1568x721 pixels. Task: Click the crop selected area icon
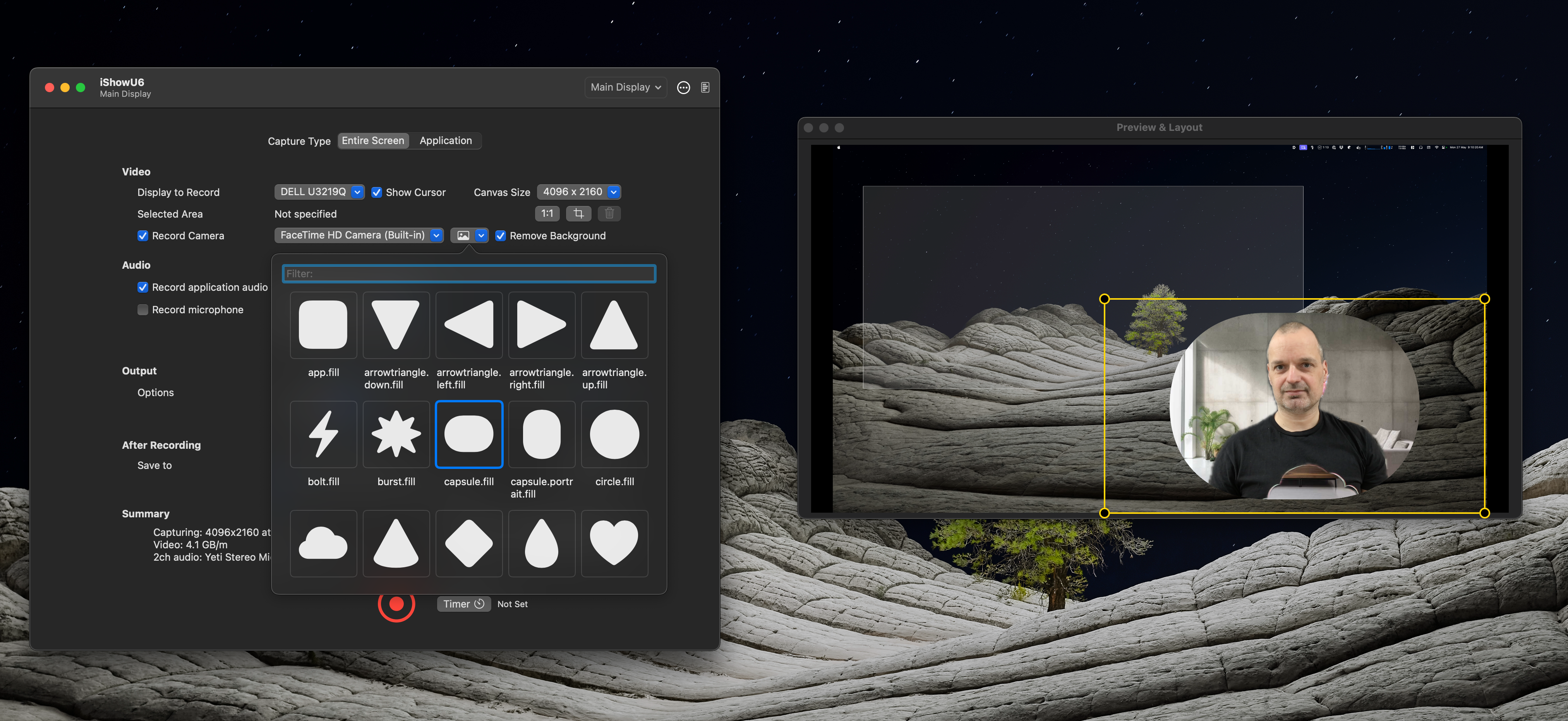tap(578, 214)
